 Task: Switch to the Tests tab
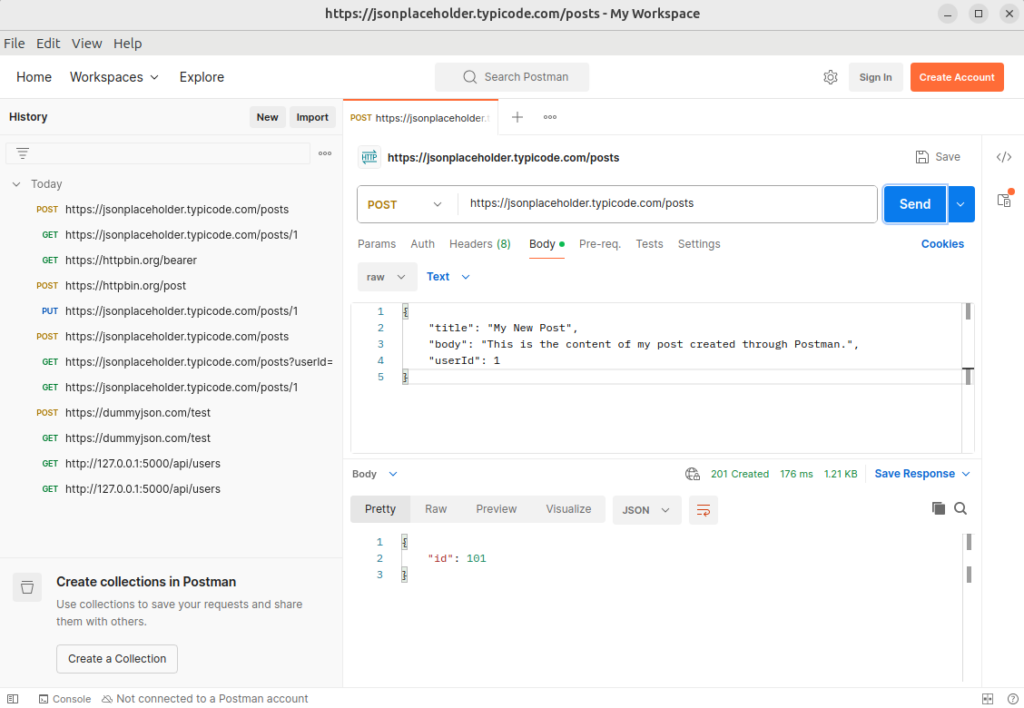[x=649, y=244]
